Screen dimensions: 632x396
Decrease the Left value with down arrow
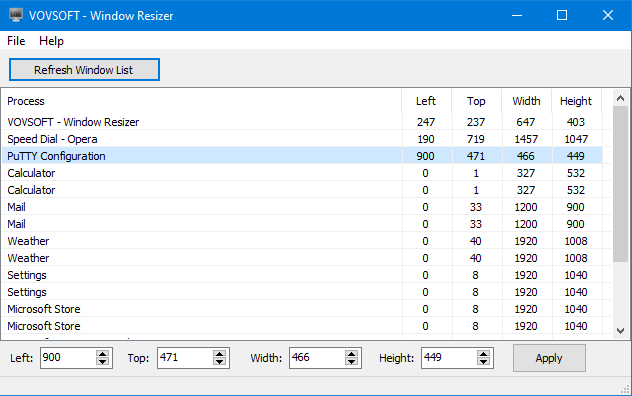point(102,362)
